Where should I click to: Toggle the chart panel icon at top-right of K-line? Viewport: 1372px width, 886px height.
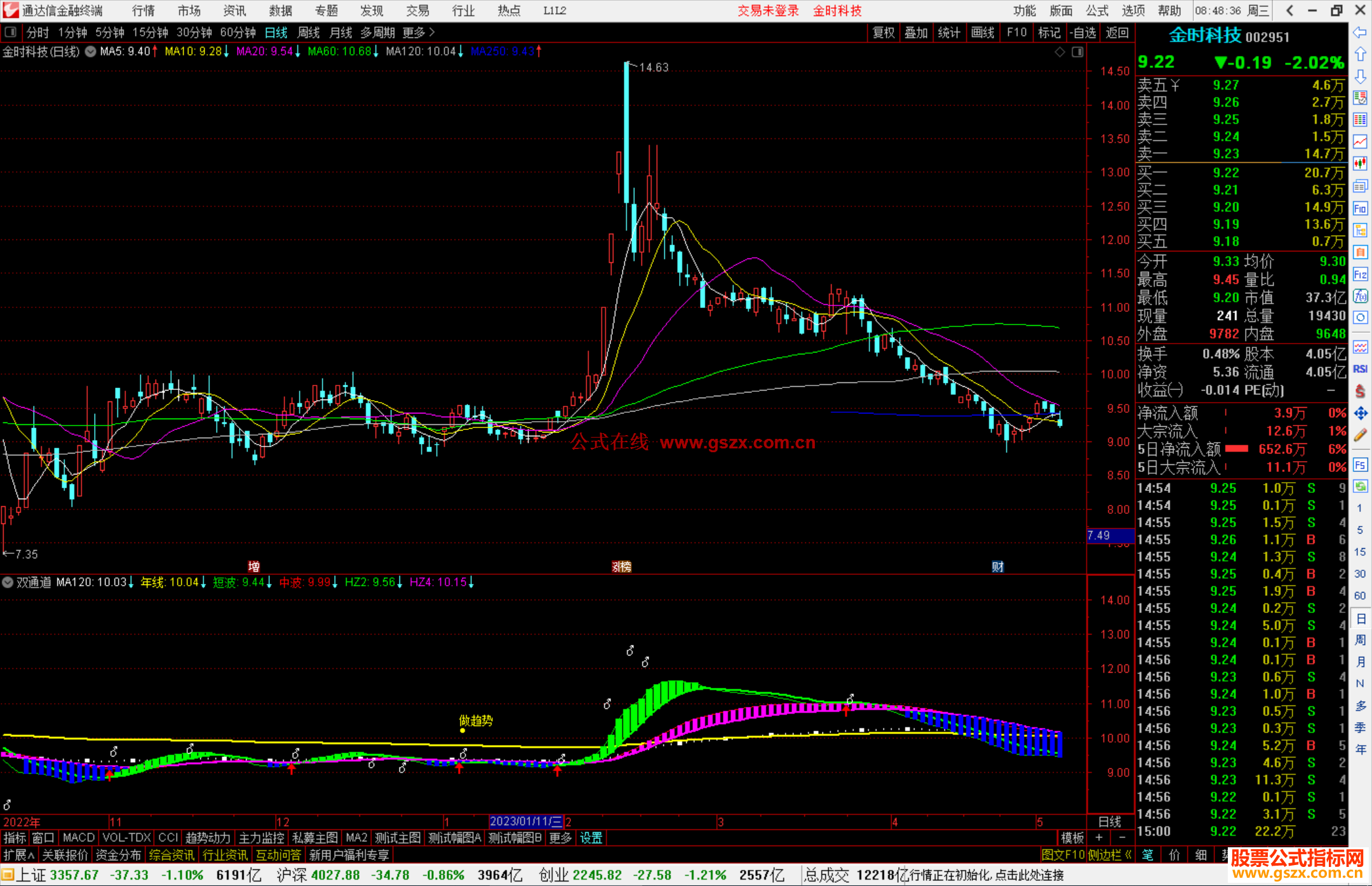pos(1077,52)
